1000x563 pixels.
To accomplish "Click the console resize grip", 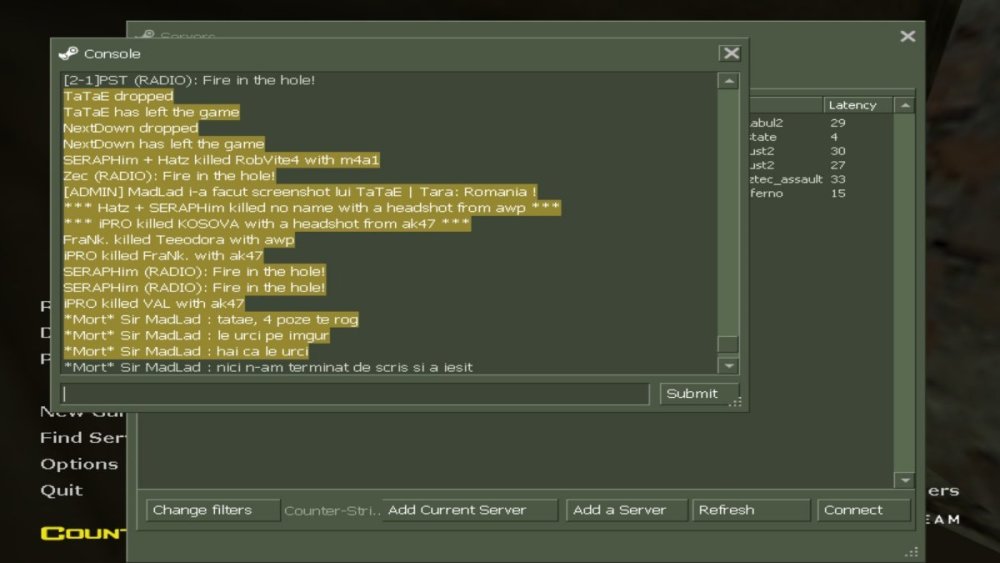I will tap(736, 402).
